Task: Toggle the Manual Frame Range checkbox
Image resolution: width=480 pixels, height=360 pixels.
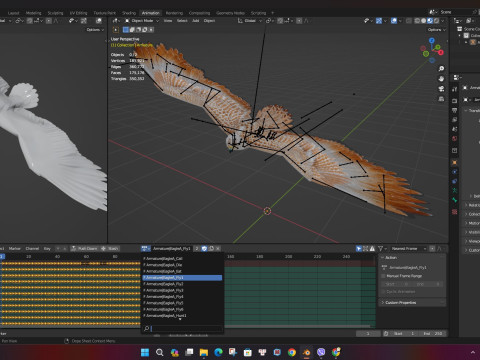Action: click(x=383, y=276)
